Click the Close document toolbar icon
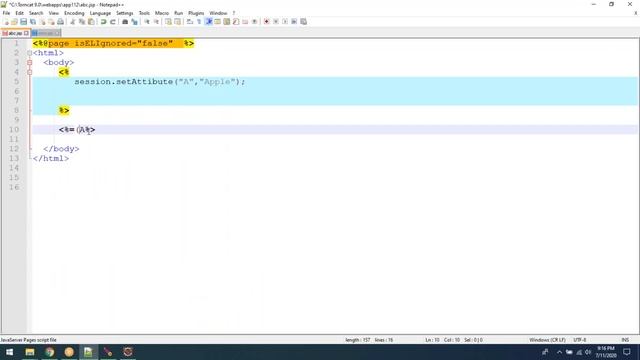Viewport: 640px width, 360px height. (x=42, y=22)
